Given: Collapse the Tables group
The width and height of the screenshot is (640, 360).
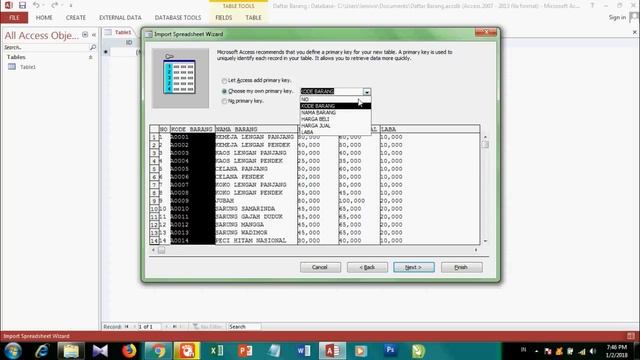Looking at the screenshot, I should [x=91, y=57].
